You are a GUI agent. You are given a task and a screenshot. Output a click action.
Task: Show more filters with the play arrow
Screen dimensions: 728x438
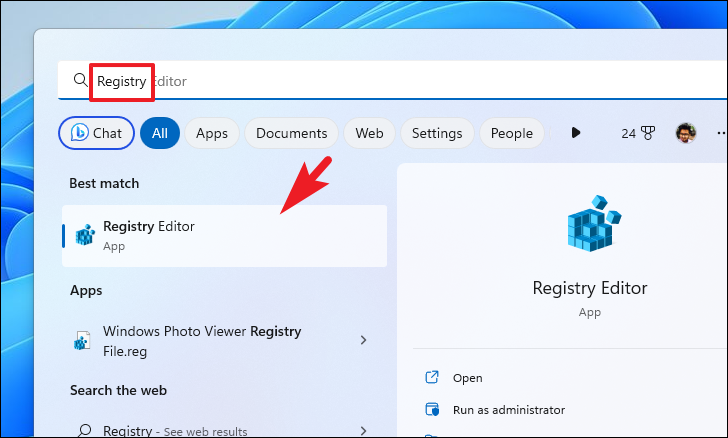point(576,133)
